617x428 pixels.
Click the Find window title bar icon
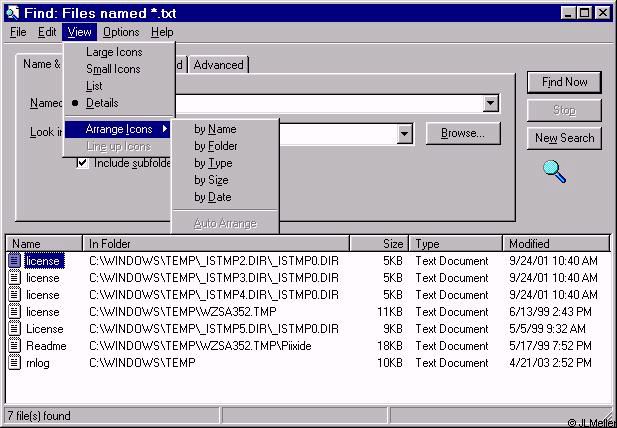tap(12, 13)
